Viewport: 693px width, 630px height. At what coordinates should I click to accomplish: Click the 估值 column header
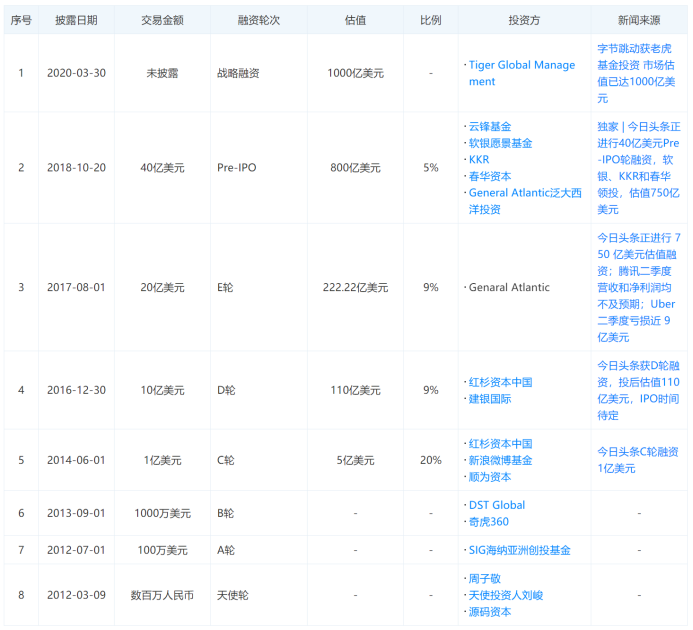tap(355, 20)
